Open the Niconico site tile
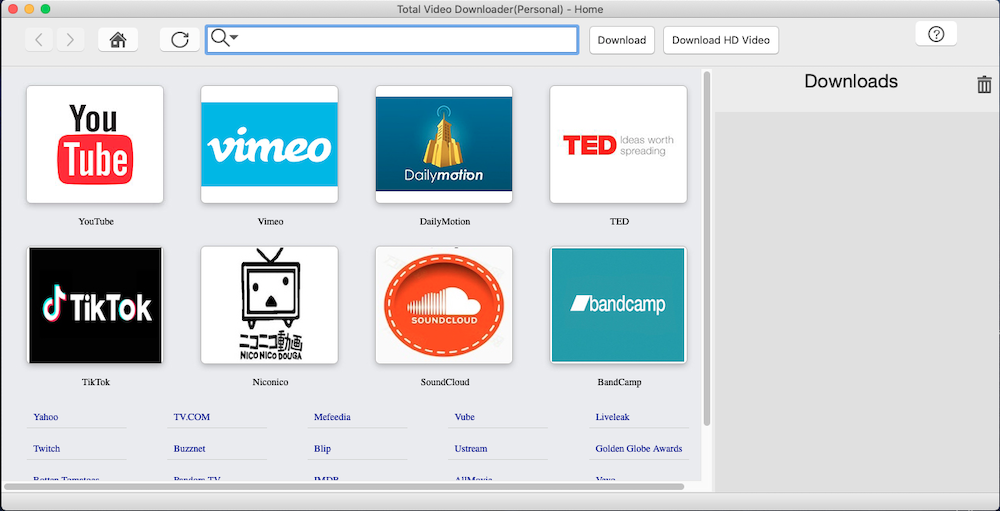 coord(269,305)
